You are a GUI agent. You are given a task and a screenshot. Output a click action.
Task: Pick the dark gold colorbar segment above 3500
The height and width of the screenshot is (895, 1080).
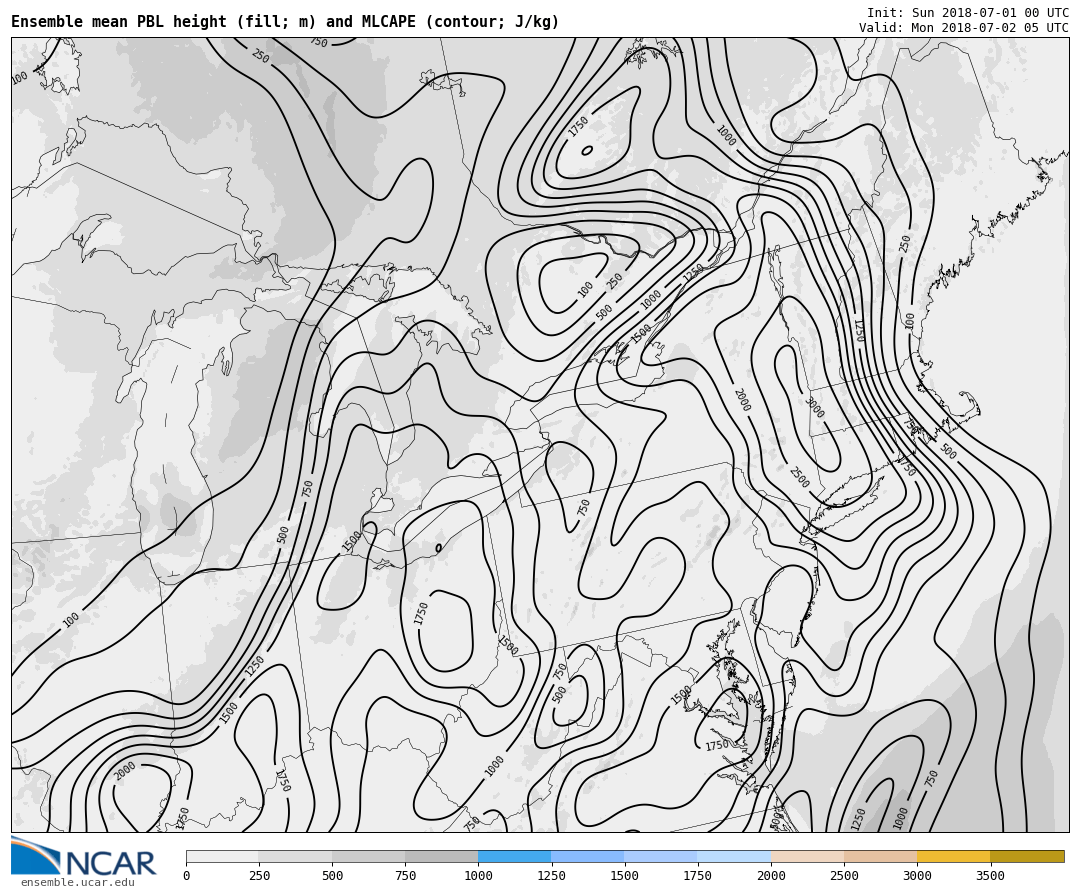1027,856
